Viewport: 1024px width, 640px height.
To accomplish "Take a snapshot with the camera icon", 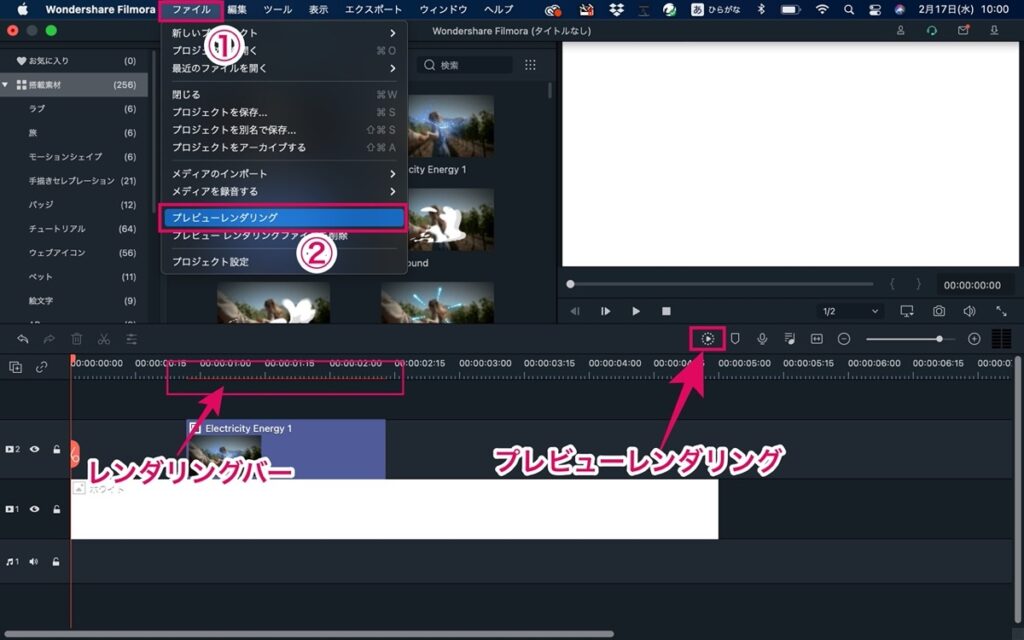I will coord(938,312).
